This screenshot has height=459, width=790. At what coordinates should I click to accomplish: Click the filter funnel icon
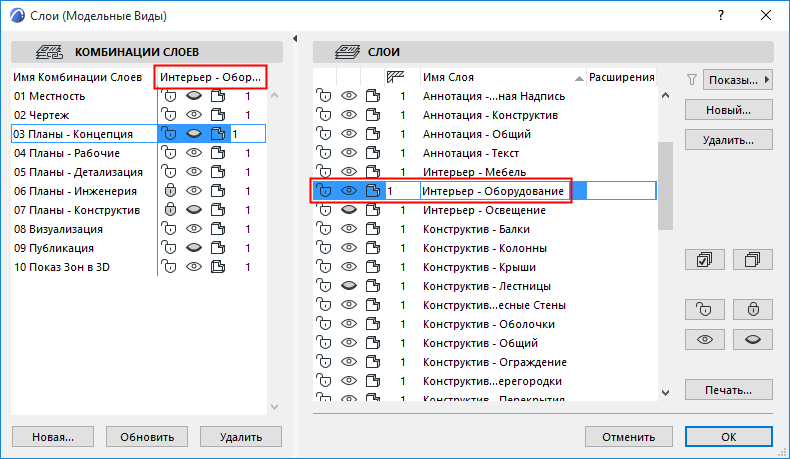pos(692,79)
